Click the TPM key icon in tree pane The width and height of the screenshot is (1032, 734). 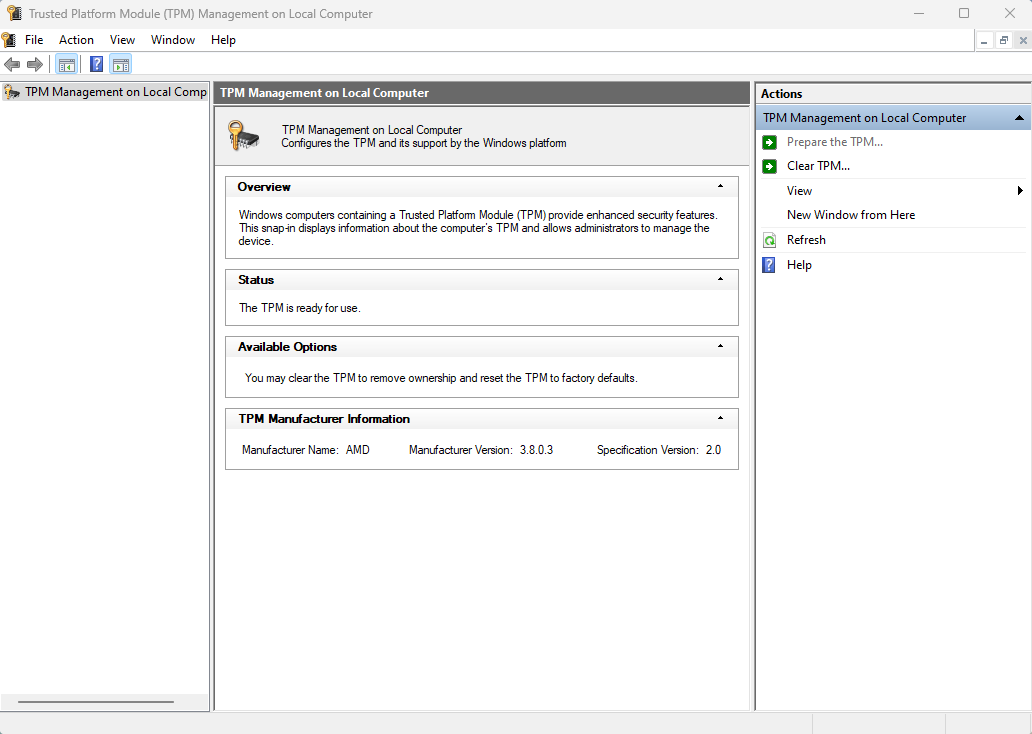click(12, 92)
